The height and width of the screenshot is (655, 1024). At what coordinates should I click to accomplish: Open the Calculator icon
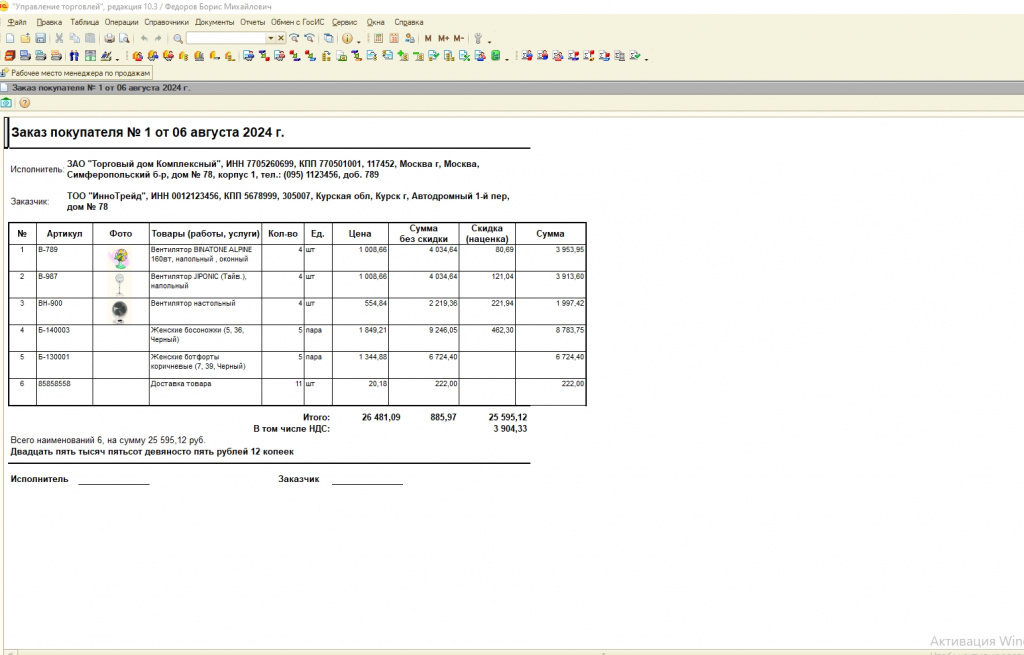click(x=379, y=38)
